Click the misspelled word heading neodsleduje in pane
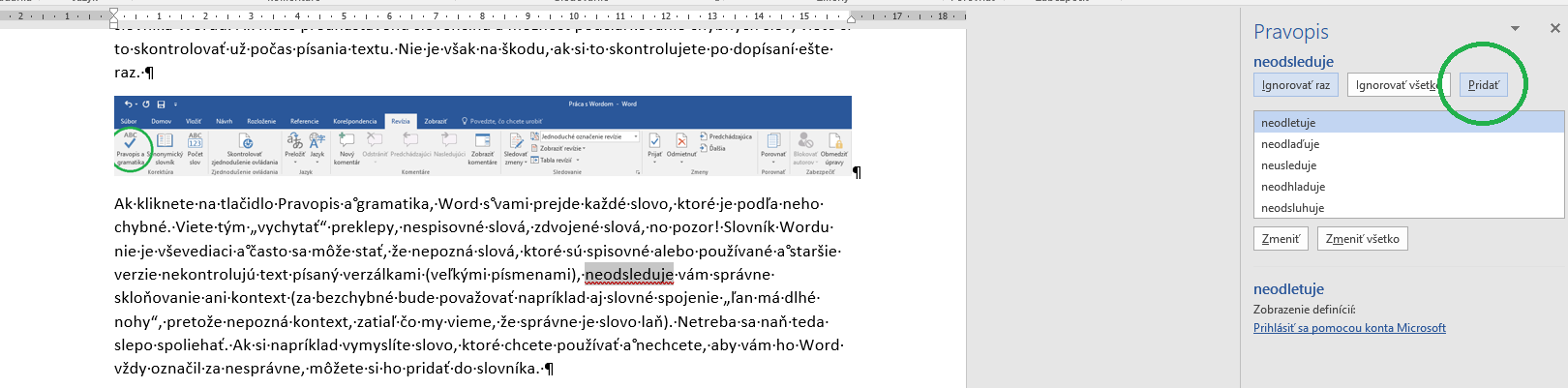The height and width of the screenshot is (388, 1568). click(1293, 61)
